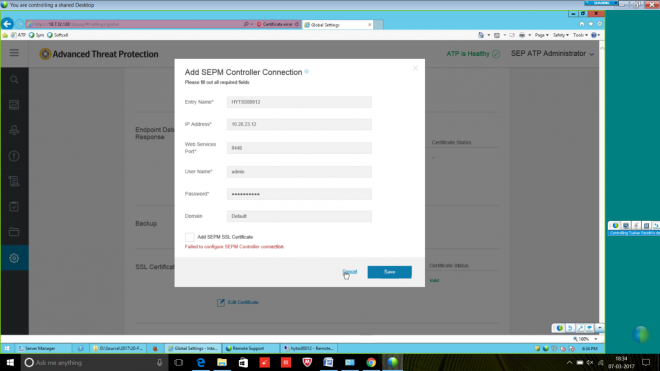This screenshot has height=371, width=660.
Task: Enable Add SEPM SSL Certificate checkbox
Action: coord(190,237)
